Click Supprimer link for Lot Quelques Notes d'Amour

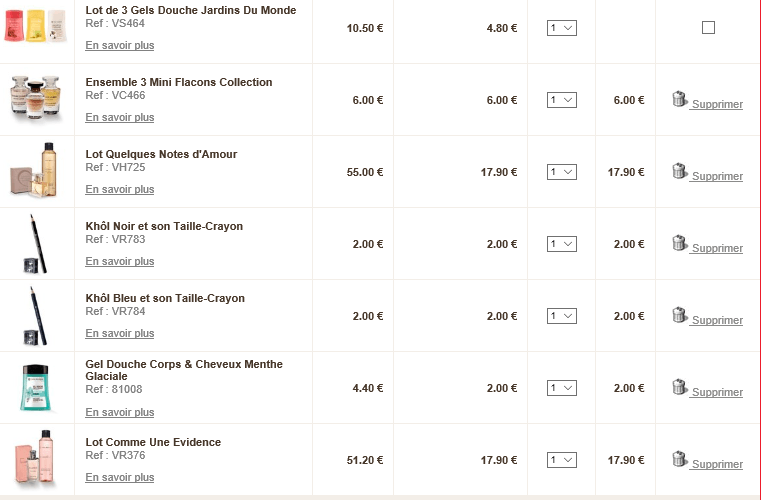(x=717, y=177)
